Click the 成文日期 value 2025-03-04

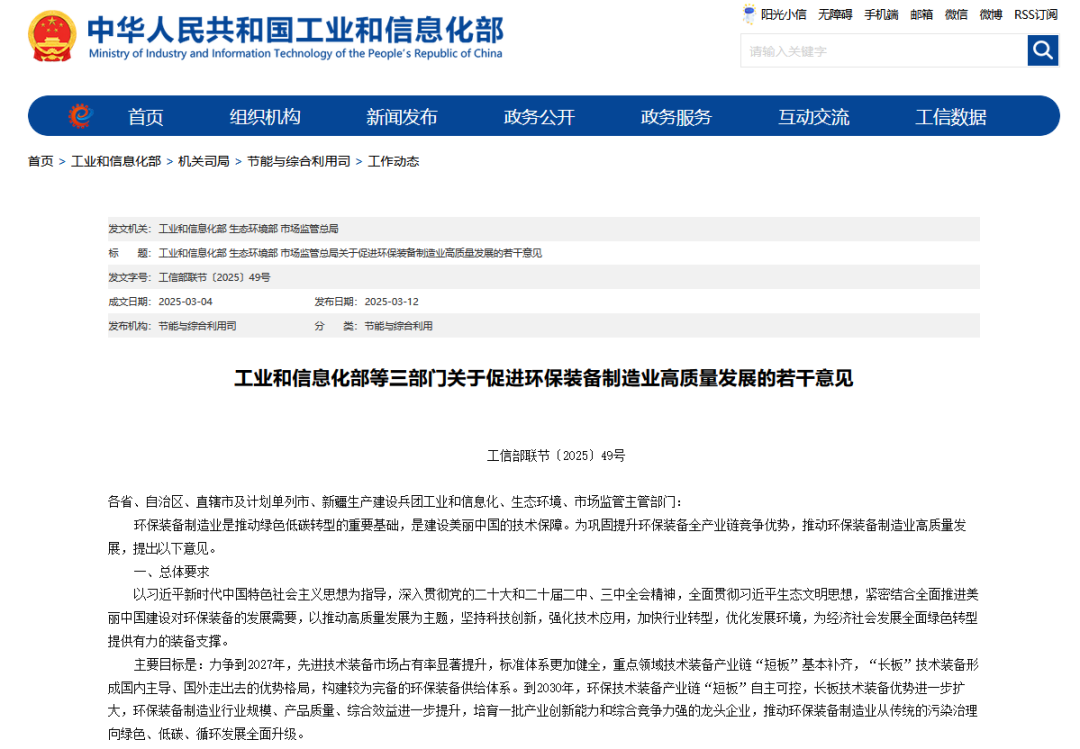(185, 302)
